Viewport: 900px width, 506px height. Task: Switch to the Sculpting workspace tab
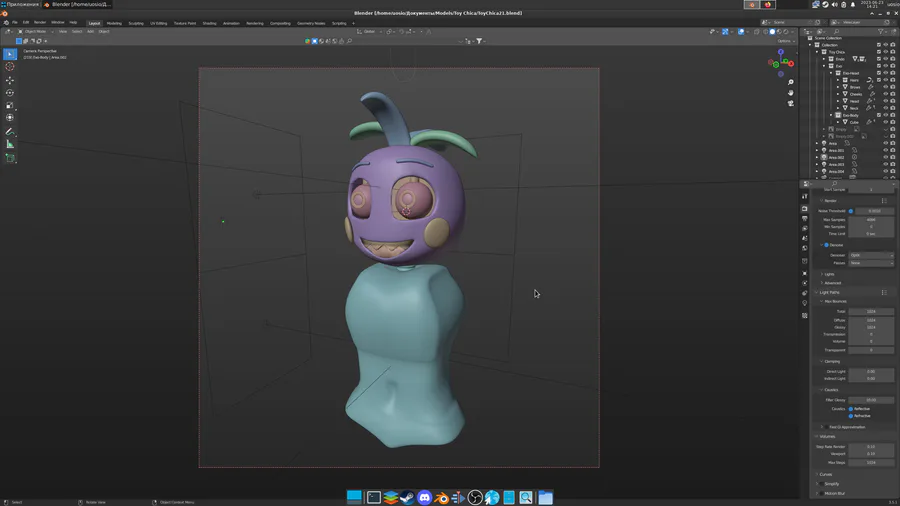pos(136,24)
